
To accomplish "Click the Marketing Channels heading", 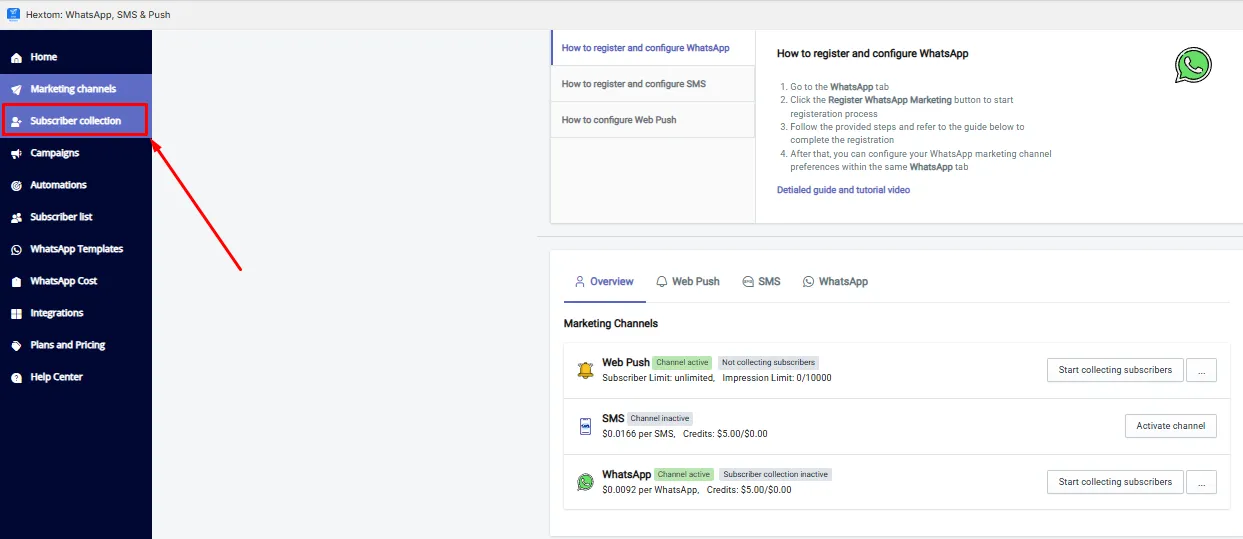I will 611,324.
